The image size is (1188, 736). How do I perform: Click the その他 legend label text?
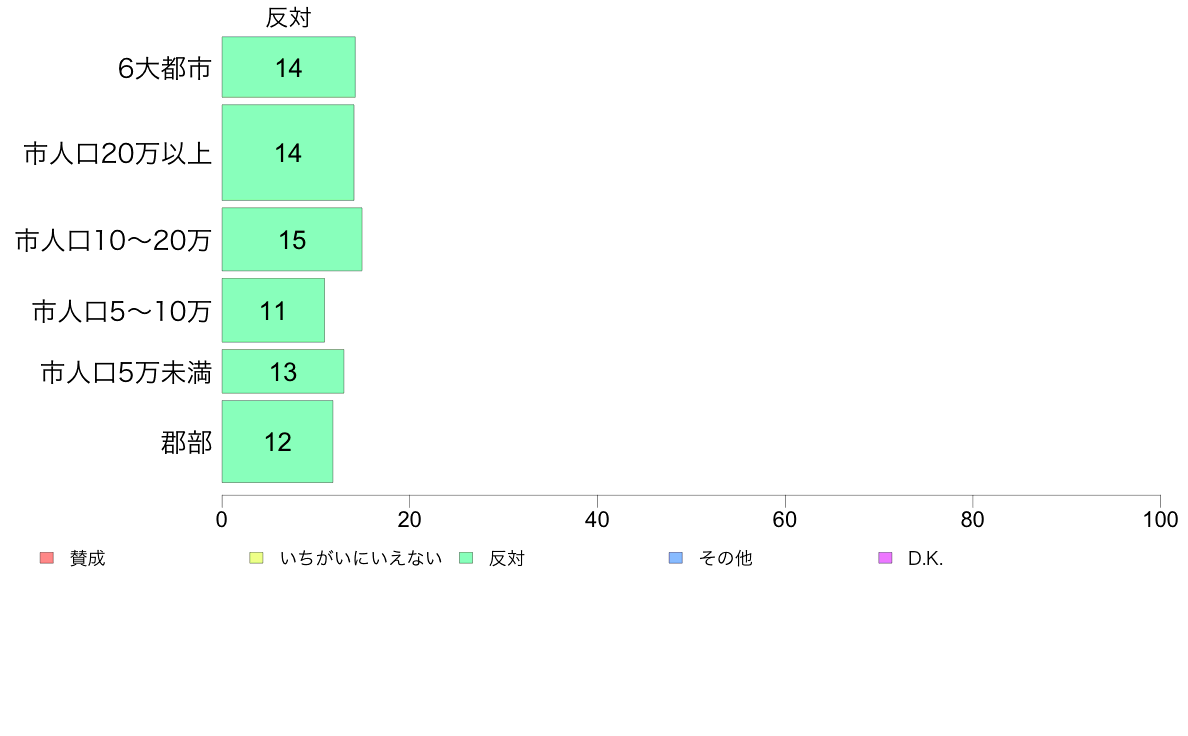[x=725, y=559]
